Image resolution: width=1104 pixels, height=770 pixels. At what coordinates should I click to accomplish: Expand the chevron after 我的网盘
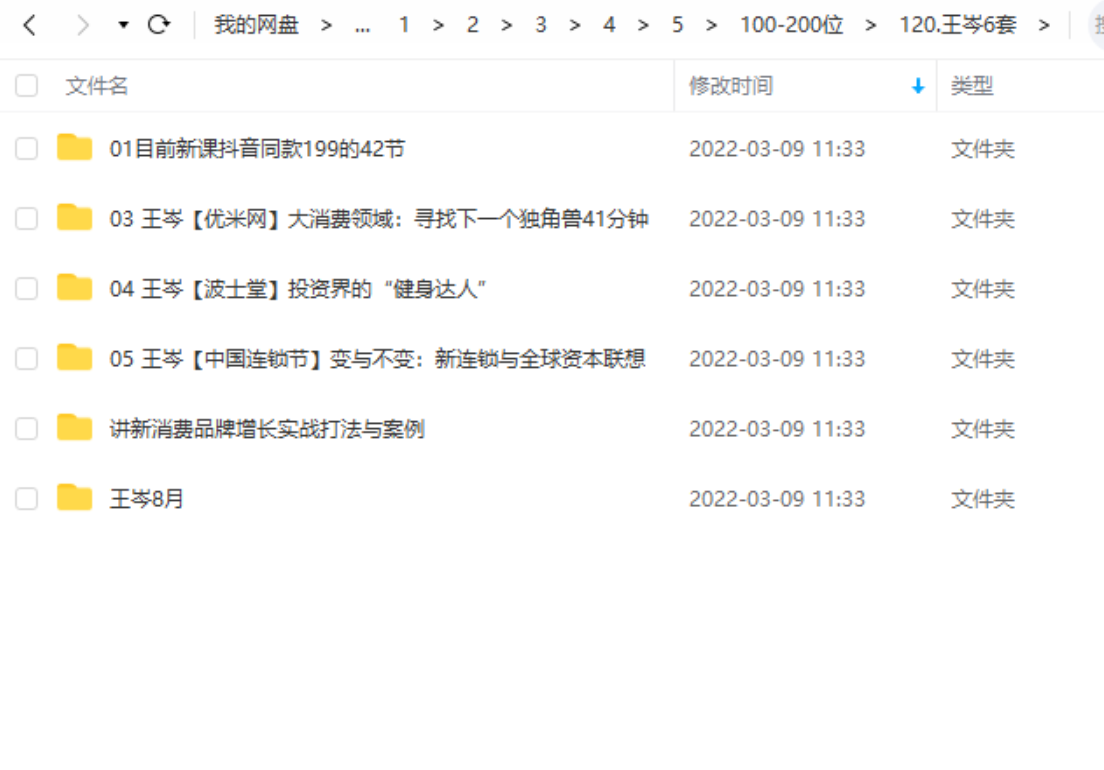(326, 25)
